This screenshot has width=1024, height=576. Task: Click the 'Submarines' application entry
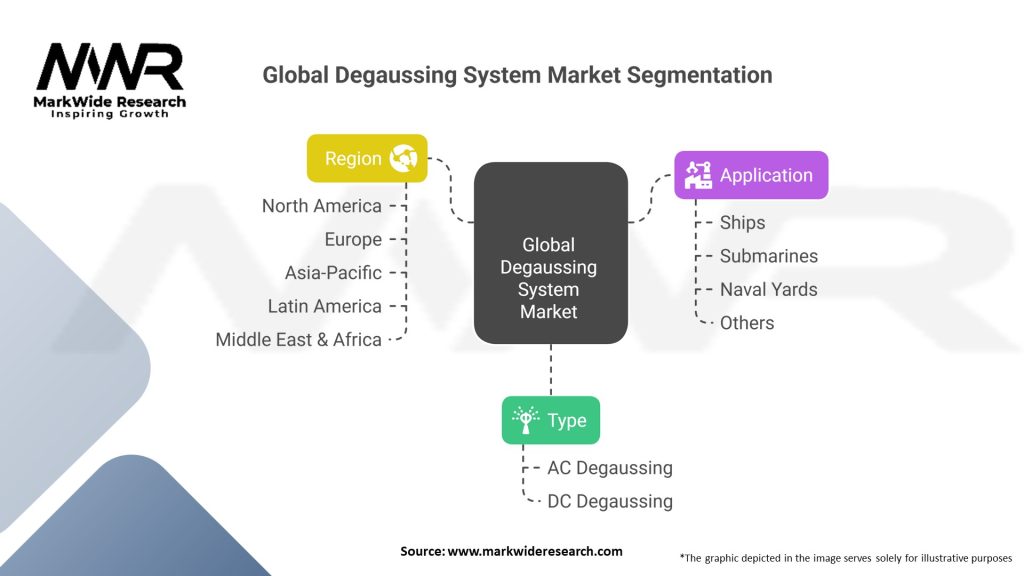tap(769, 256)
